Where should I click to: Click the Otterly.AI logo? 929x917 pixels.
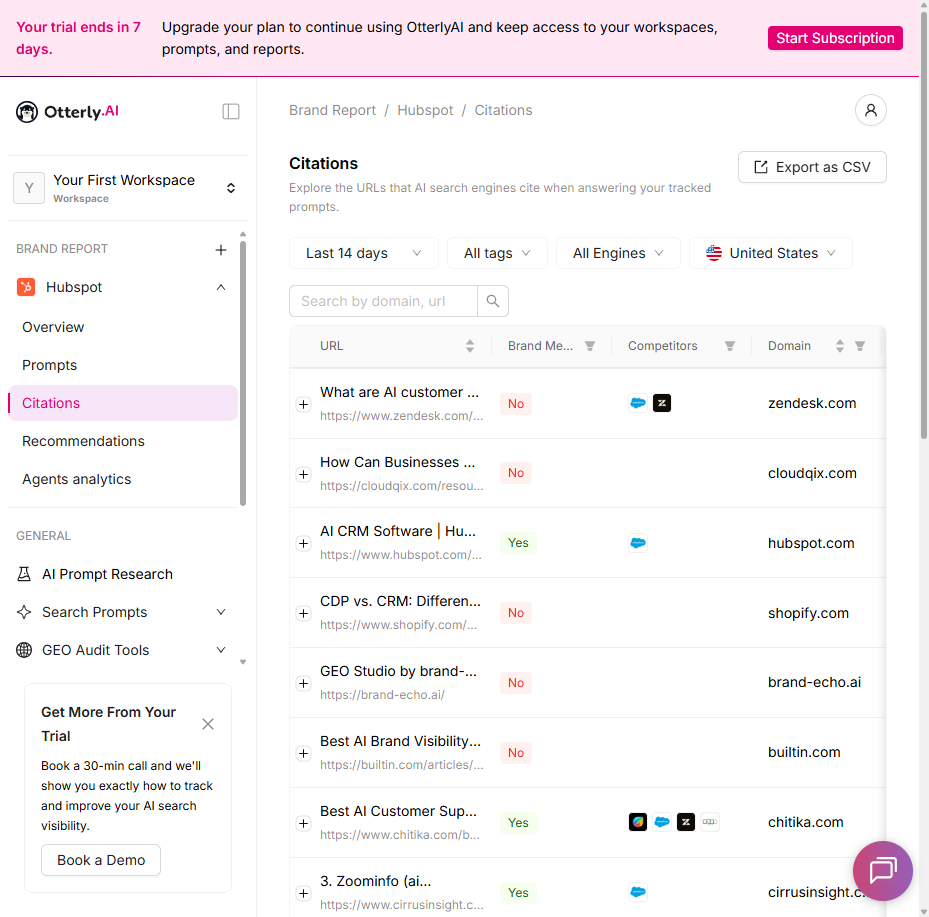tap(68, 111)
